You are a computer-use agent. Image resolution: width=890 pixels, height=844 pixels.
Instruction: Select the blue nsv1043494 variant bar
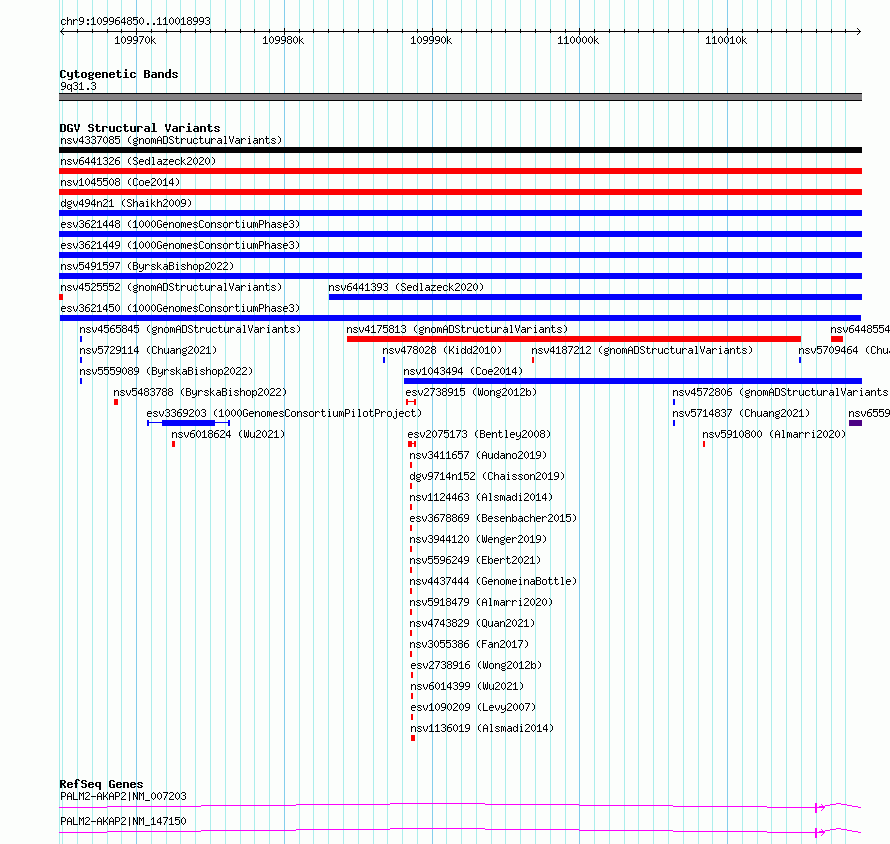633,381
